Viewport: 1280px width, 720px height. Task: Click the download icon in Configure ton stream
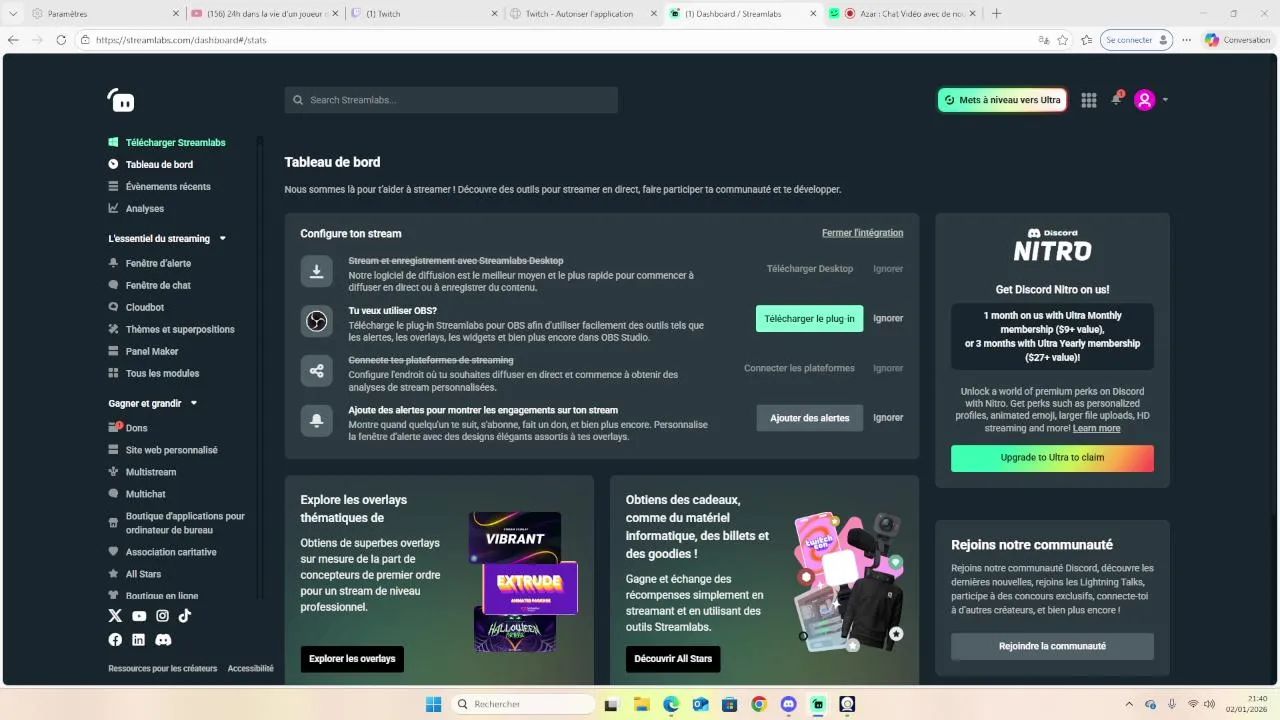317,271
